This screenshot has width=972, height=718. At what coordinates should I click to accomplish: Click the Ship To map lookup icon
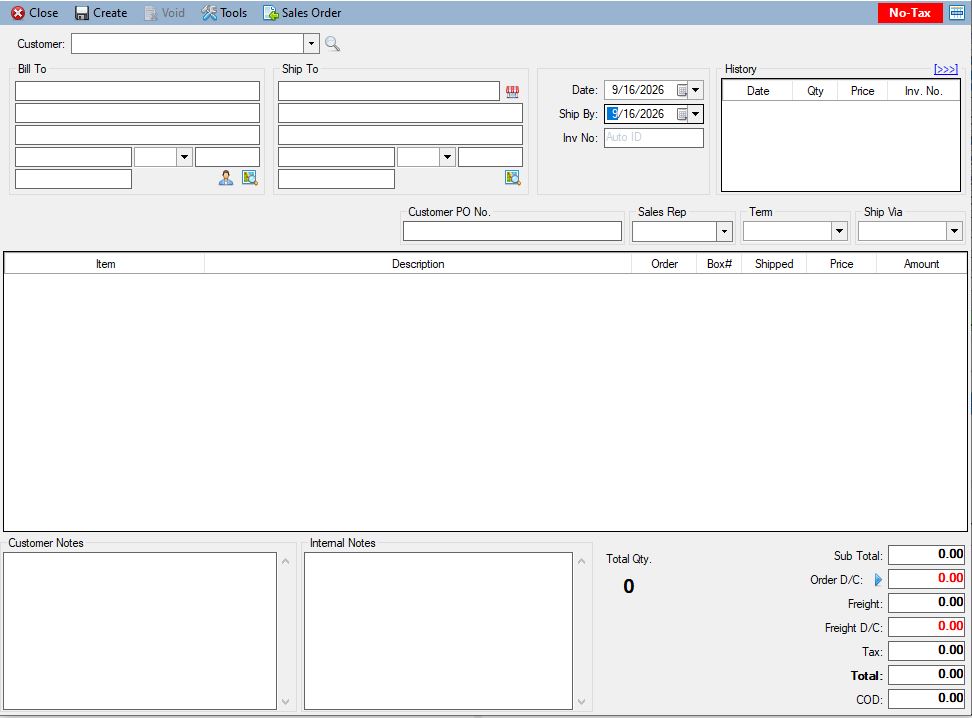pyautogui.click(x=513, y=178)
